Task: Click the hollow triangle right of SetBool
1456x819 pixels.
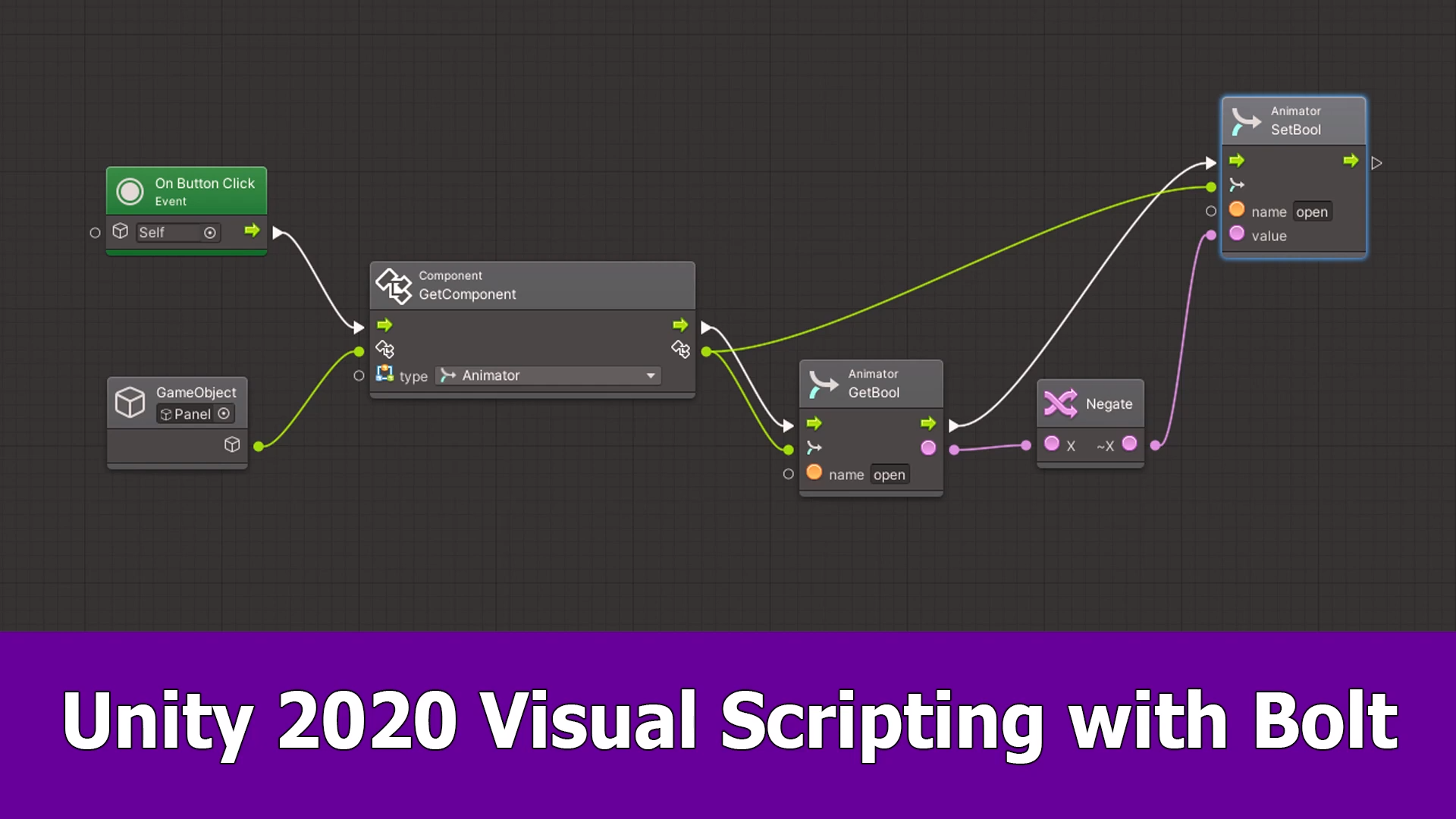Action: tap(1376, 163)
